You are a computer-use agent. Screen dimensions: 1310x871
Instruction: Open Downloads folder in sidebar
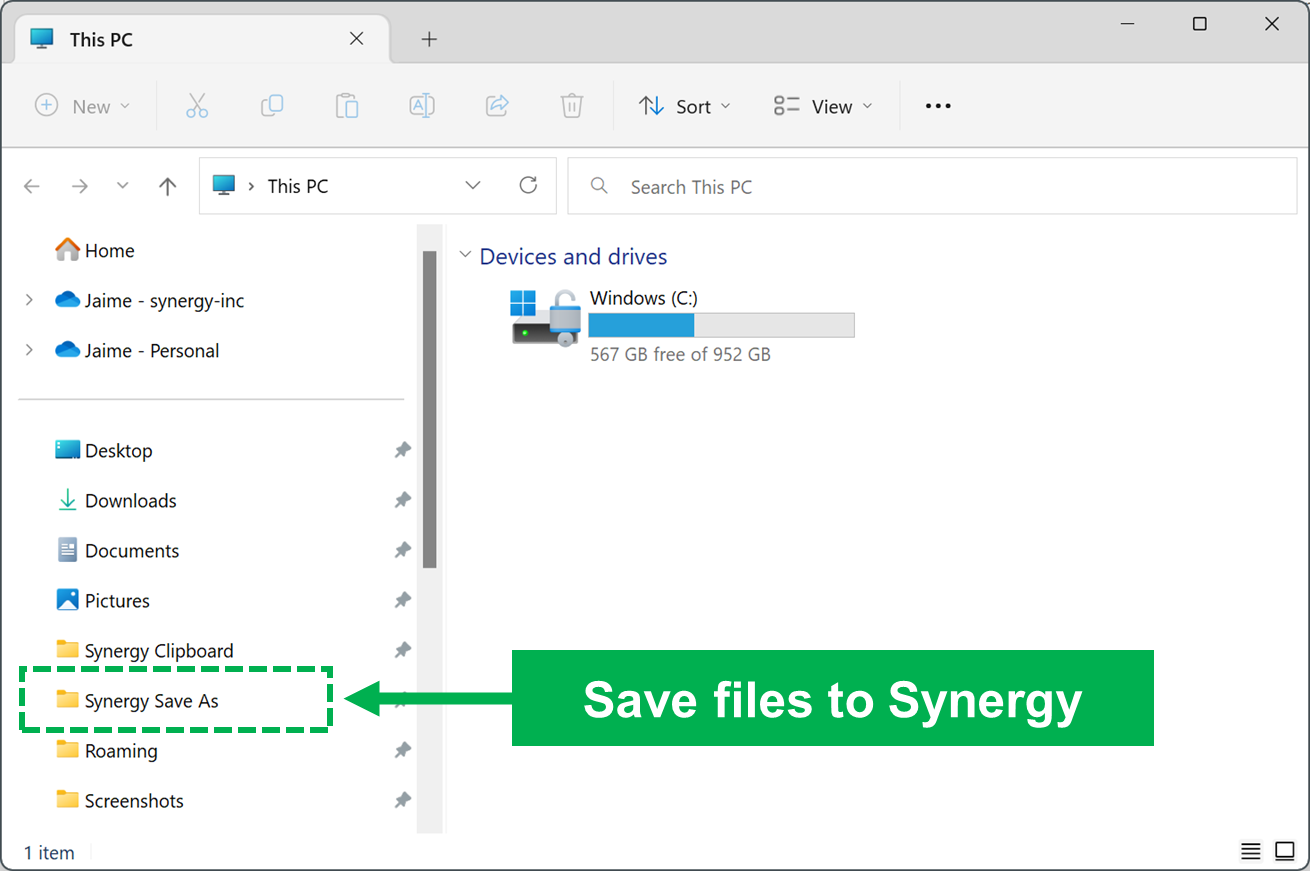click(x=116, y=501)
